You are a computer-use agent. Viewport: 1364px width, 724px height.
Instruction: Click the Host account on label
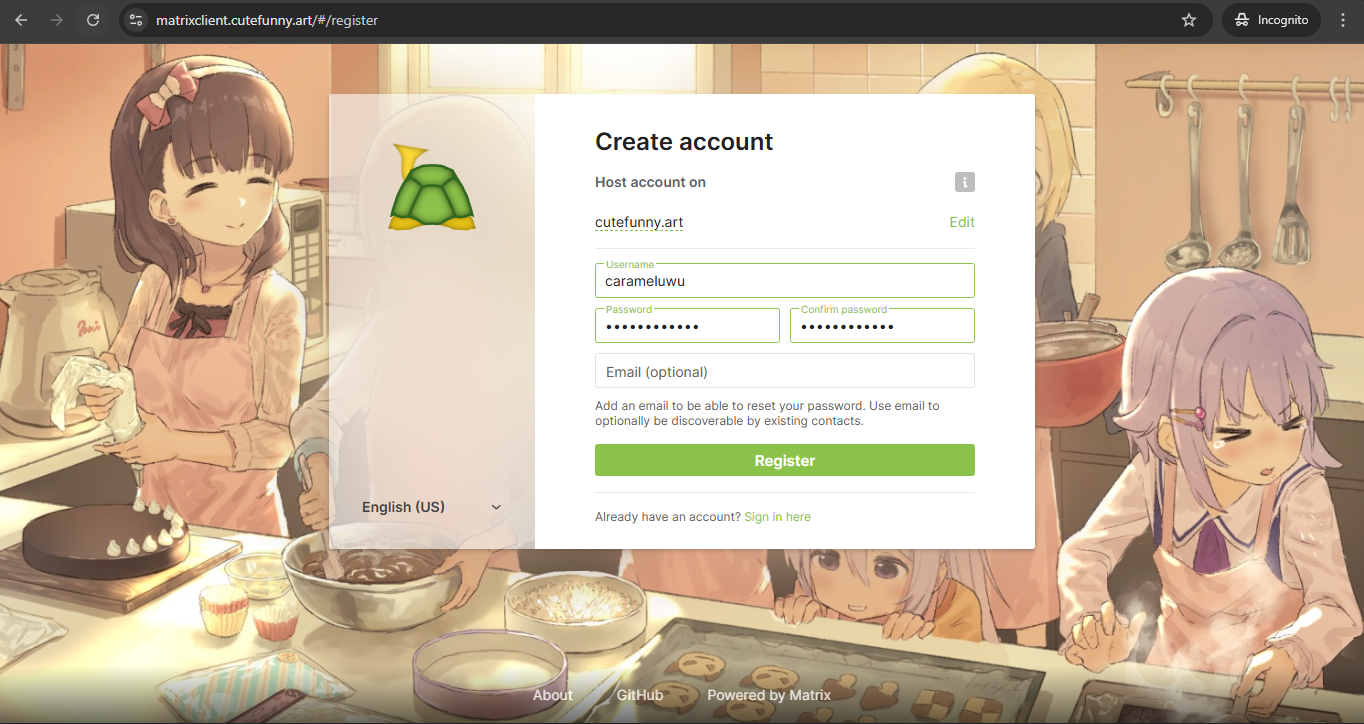tap(650, 182)
